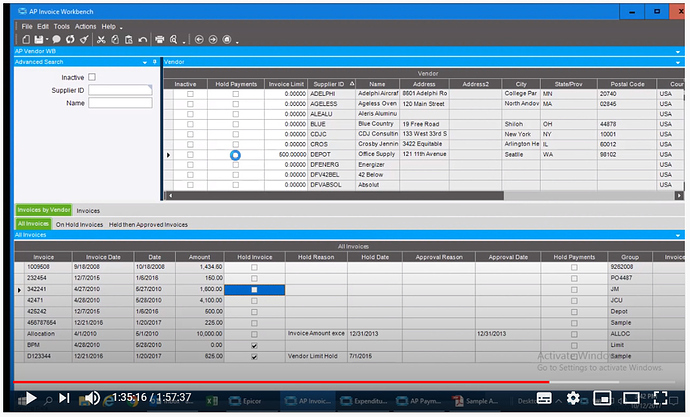Switch to the On Hold Invoices tab

point(79,225)
